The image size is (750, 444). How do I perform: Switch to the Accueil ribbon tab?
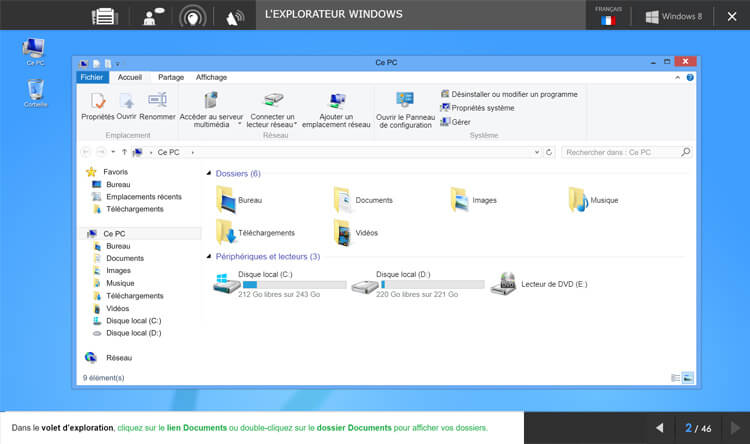pos(130,78)
